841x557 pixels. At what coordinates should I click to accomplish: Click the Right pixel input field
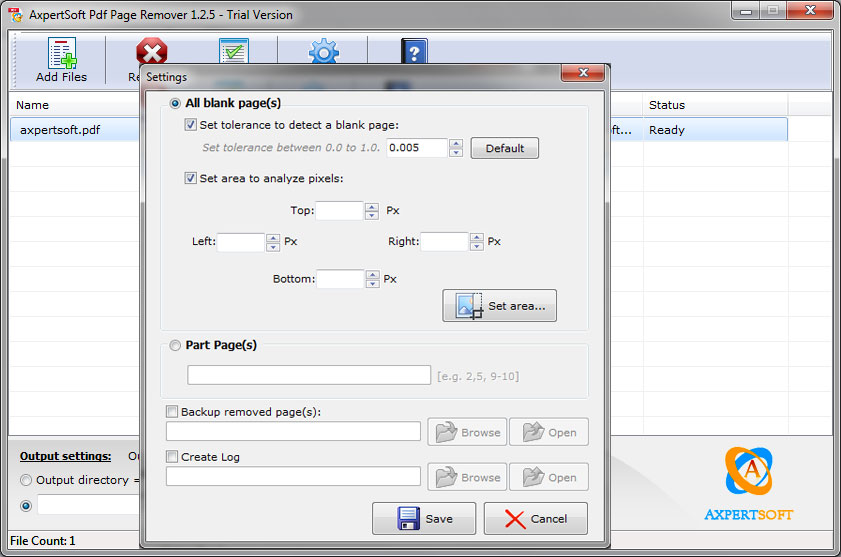point(444,241)
